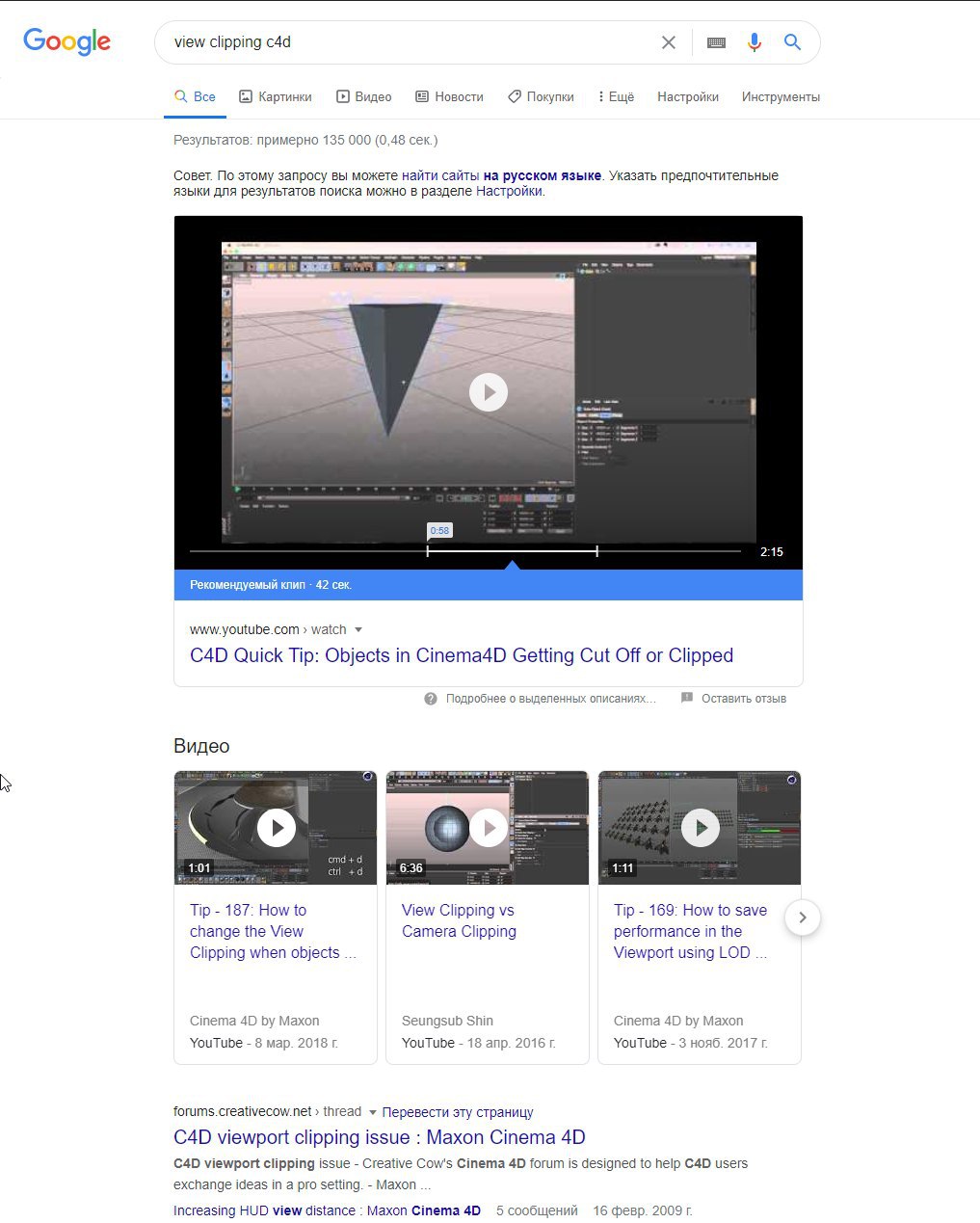
Task: Play the featured video clip
Action: (489, 392)
